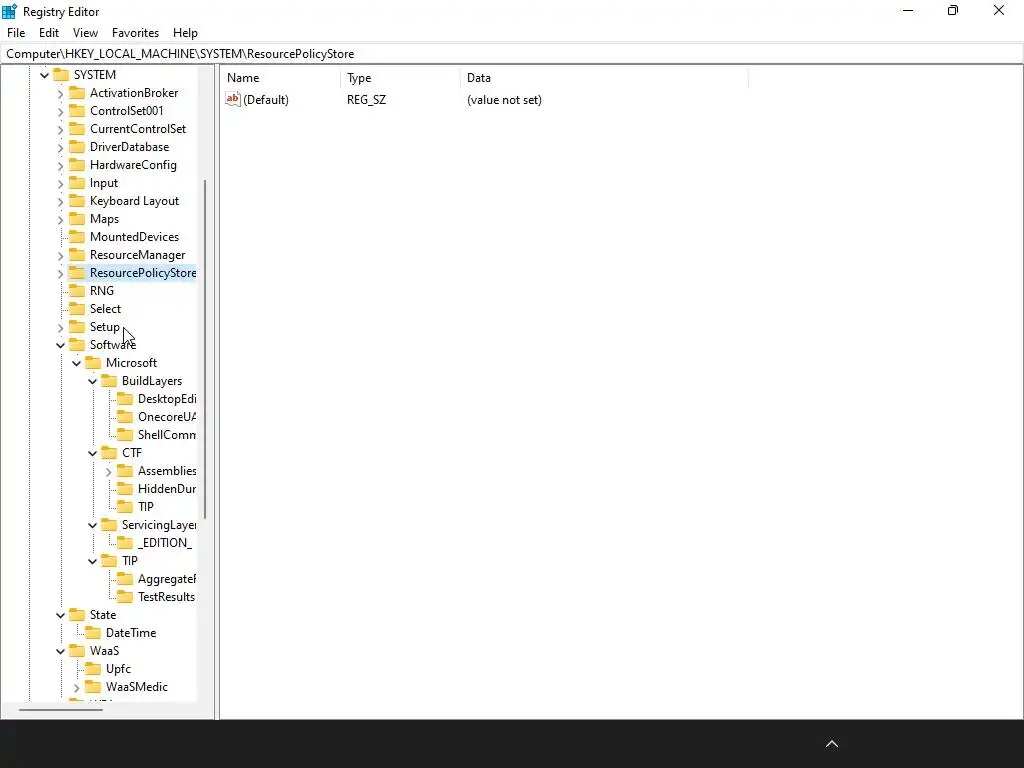This screenshot has width=1024, height=768.
Task: Expand the Assemblies key
Action: (108, 472)
